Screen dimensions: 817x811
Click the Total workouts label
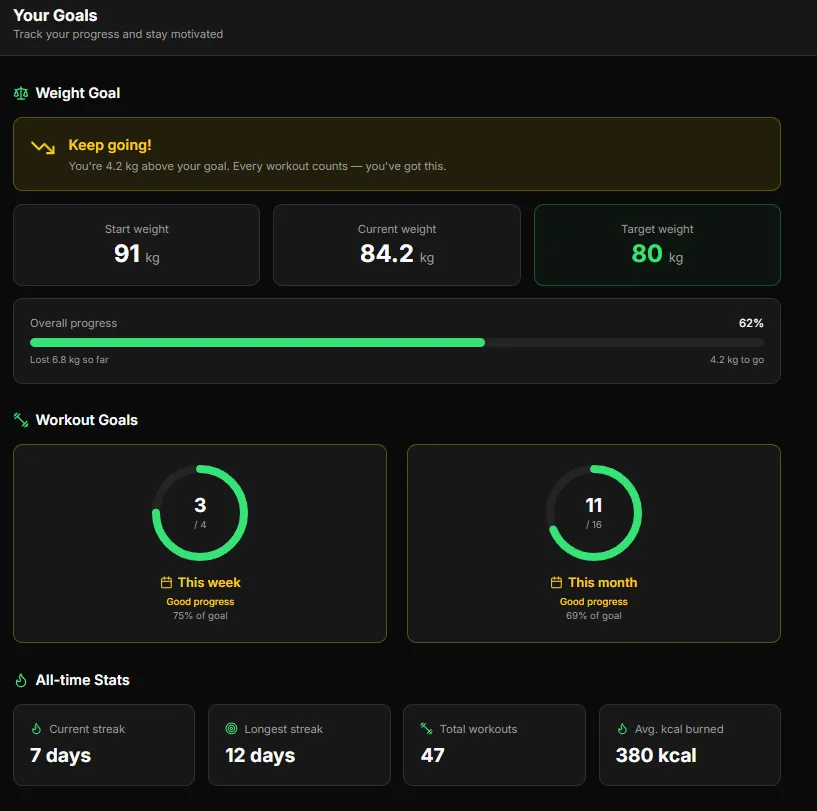point(478,729)
